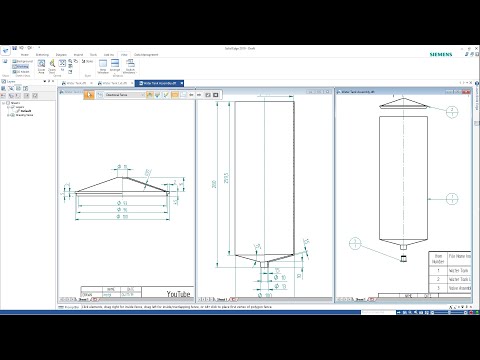Click the Save icon in quick access toolbar
The height and width of the screenshot is (360, 480).
click(x=15, y=48)
